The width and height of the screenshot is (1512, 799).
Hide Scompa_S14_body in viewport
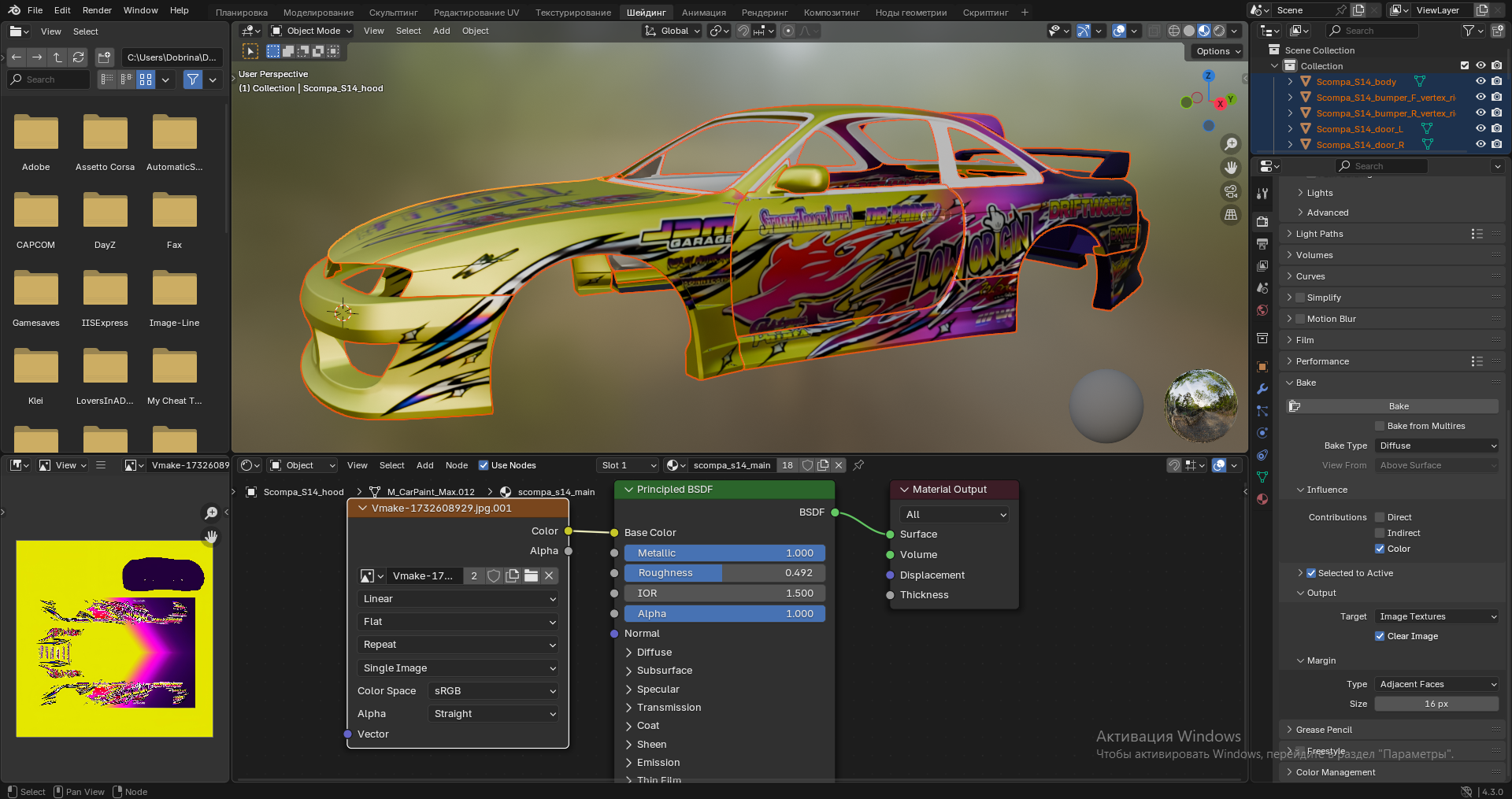(x=1480, y=82)
